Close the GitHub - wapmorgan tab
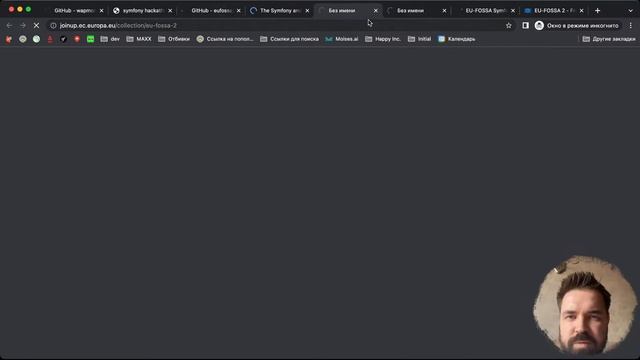This screenshot has height=360, width=640. (102, 11)
